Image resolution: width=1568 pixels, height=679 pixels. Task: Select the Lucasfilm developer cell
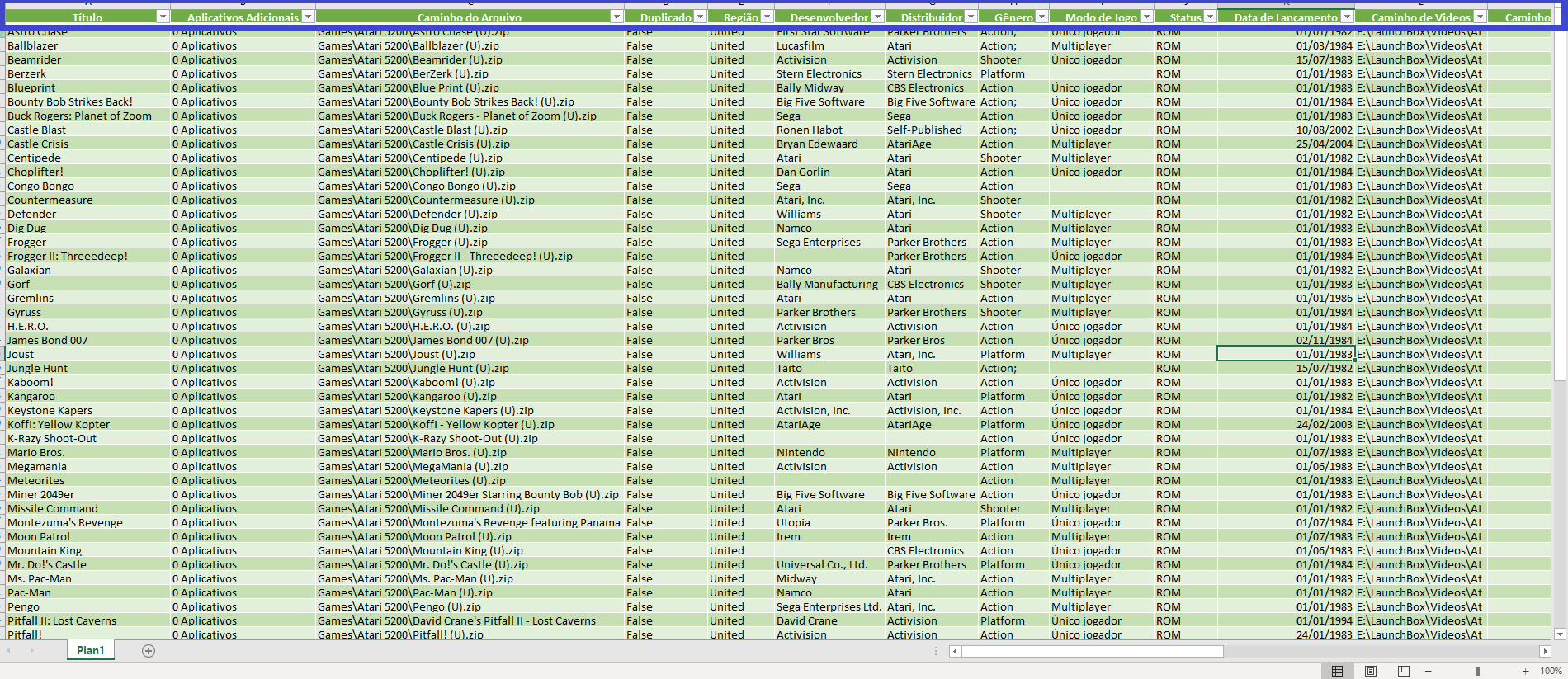pos(829,45)
